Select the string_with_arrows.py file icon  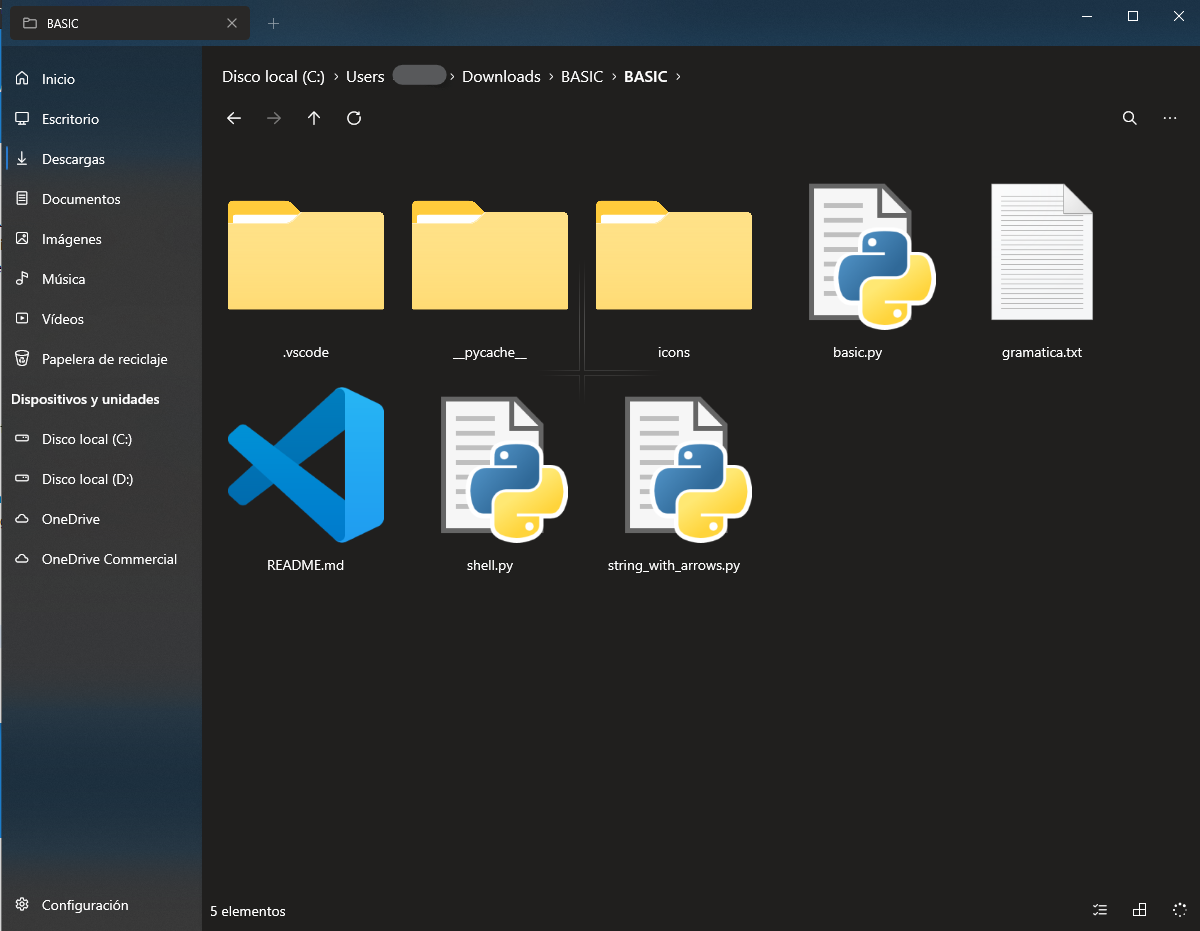(687, 468)
